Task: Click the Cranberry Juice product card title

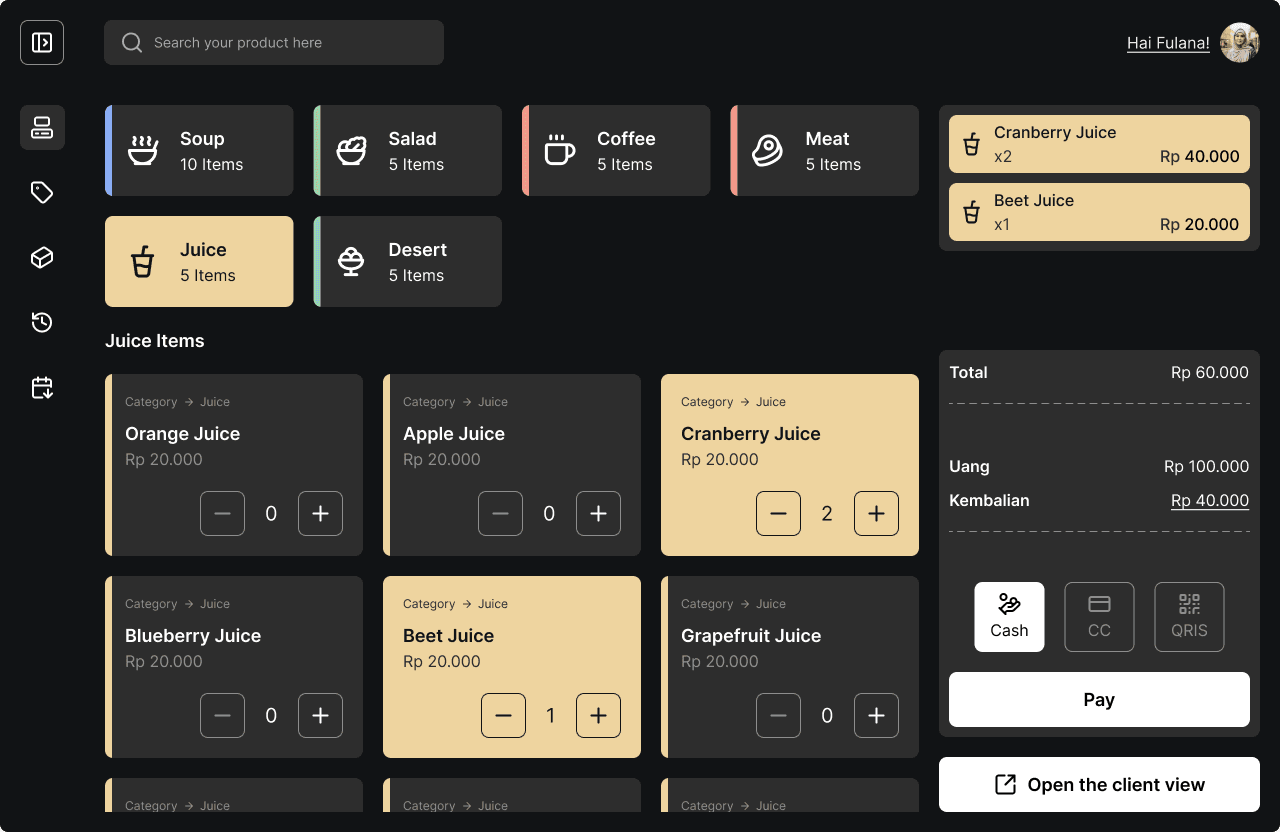Action: pyautogui.click(x=751, y=434)
